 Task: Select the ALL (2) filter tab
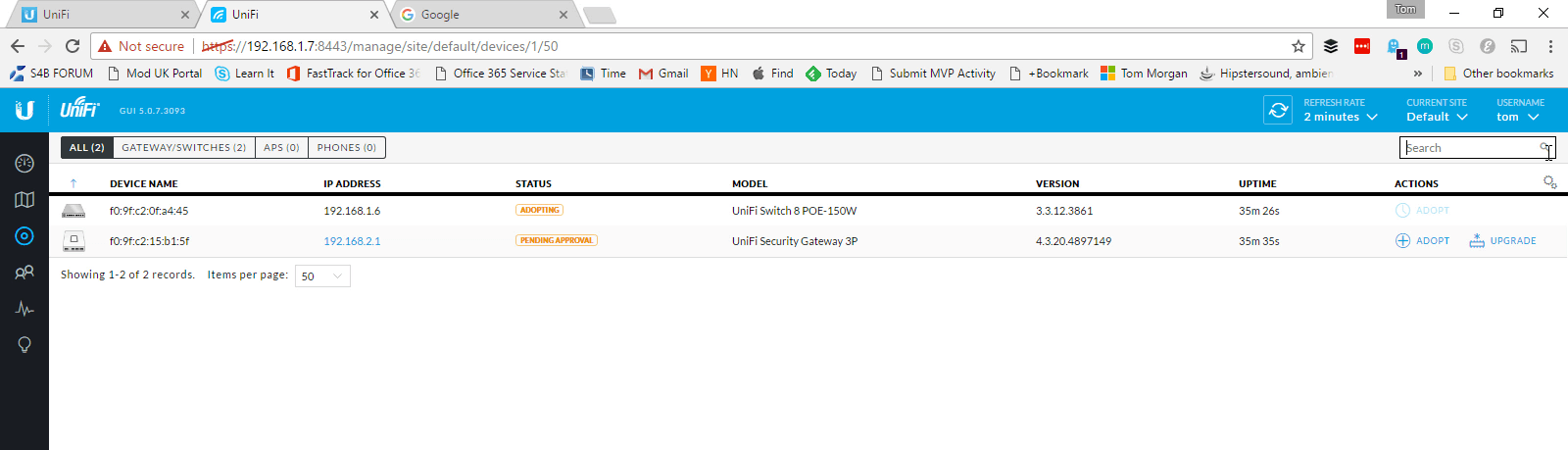87,148
